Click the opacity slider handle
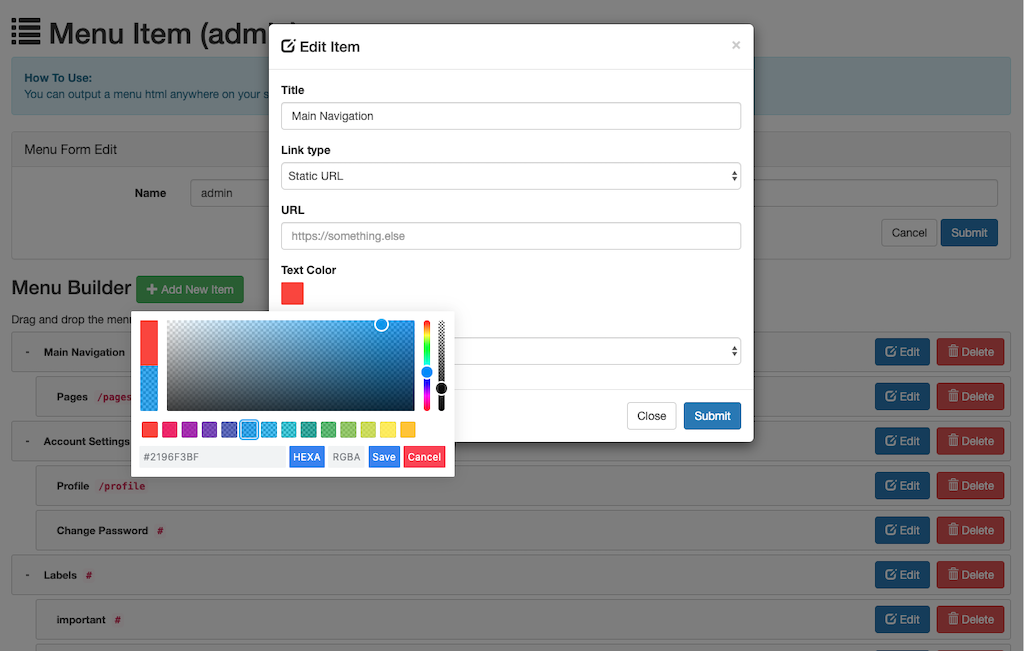1024x651 pixels. point(441,389)
